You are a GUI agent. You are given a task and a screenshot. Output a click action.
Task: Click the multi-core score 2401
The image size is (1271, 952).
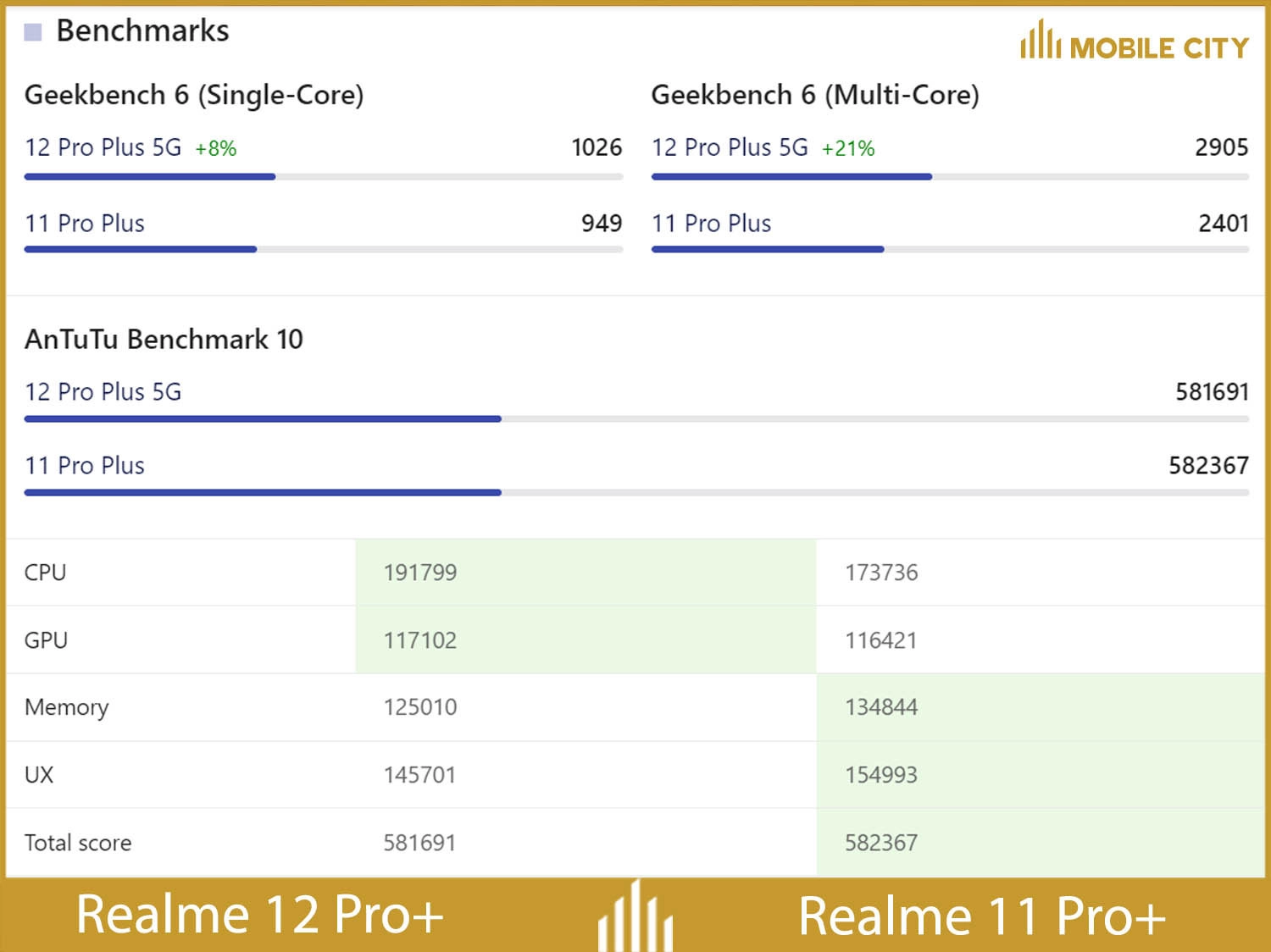1224,224
